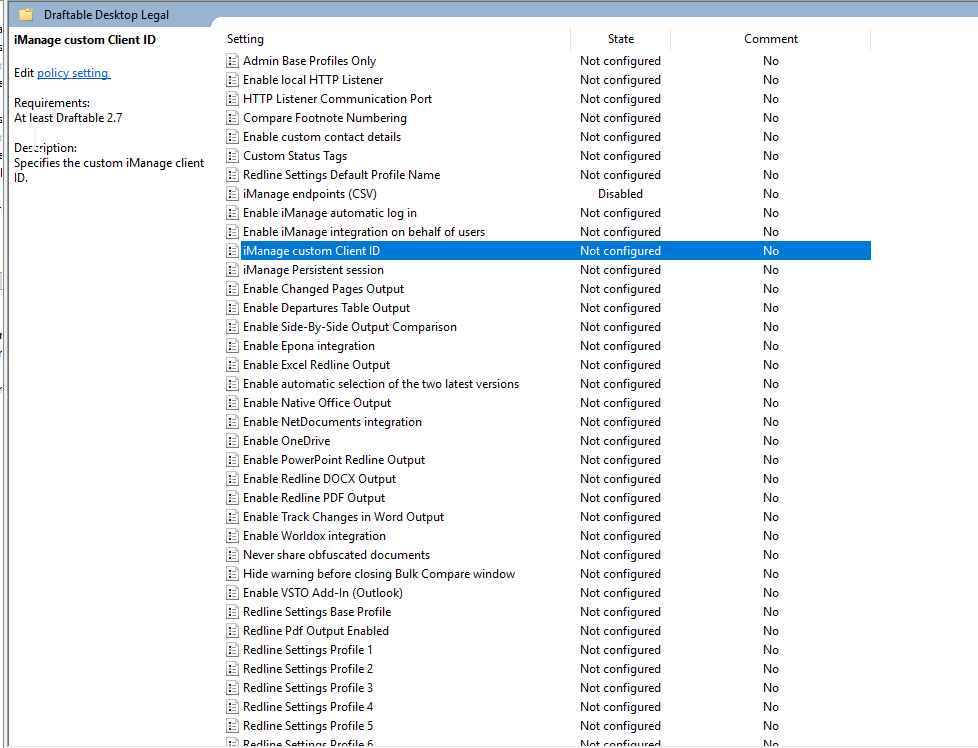Select Enable iManage automatic log in

[x=330, y=213]
